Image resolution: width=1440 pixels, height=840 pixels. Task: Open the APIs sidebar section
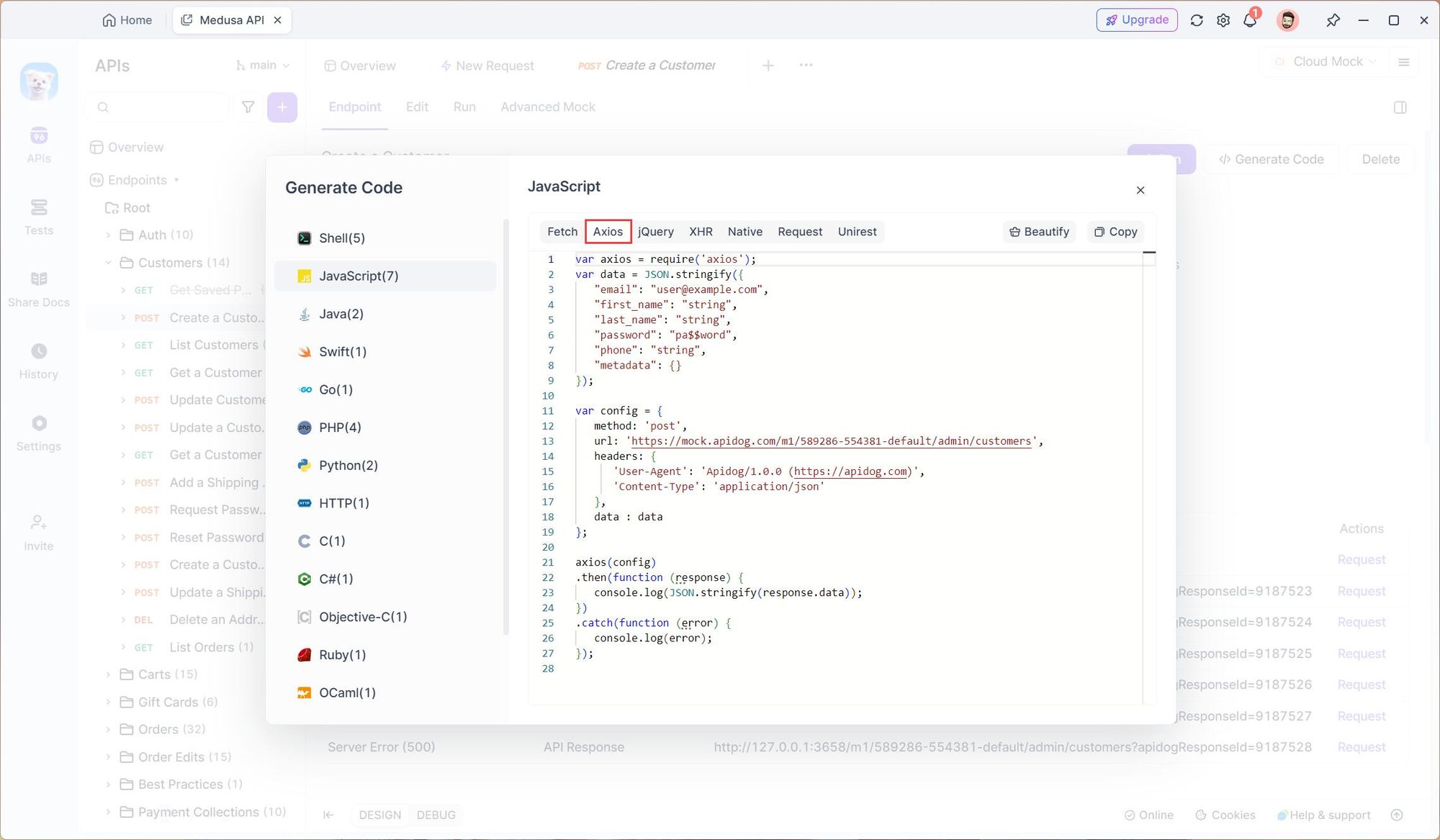click(x=39, y=145)
